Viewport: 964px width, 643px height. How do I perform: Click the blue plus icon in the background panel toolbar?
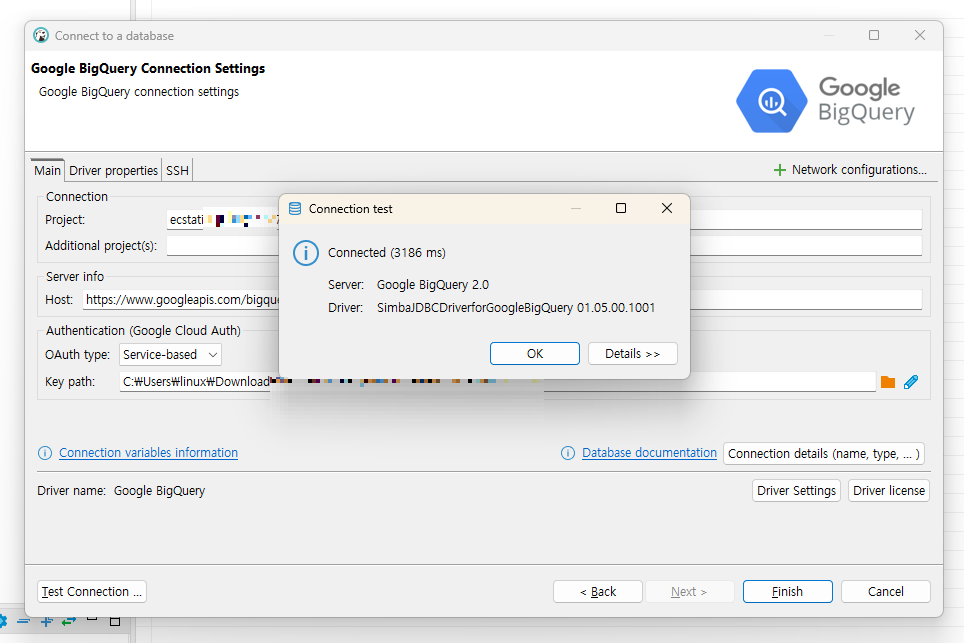[46, 621]
